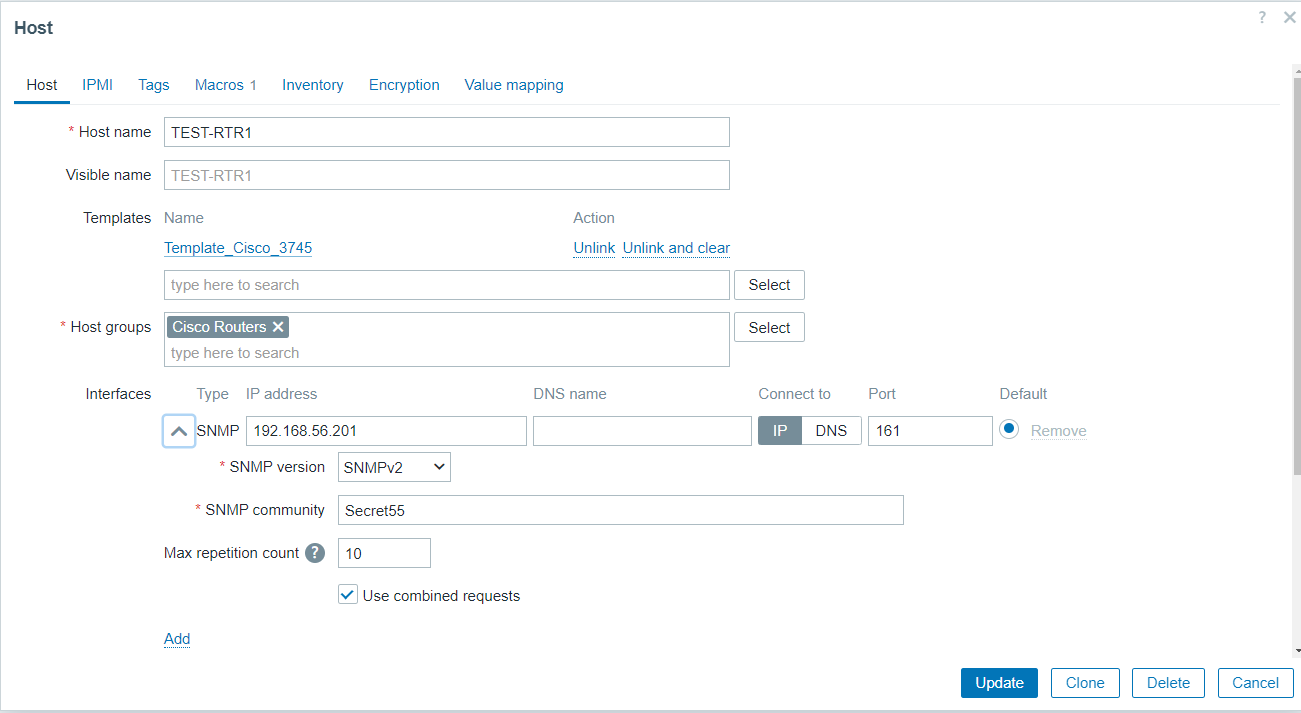Clone this host
This screenshot has height=713, width=1301.
point(1085,683)
